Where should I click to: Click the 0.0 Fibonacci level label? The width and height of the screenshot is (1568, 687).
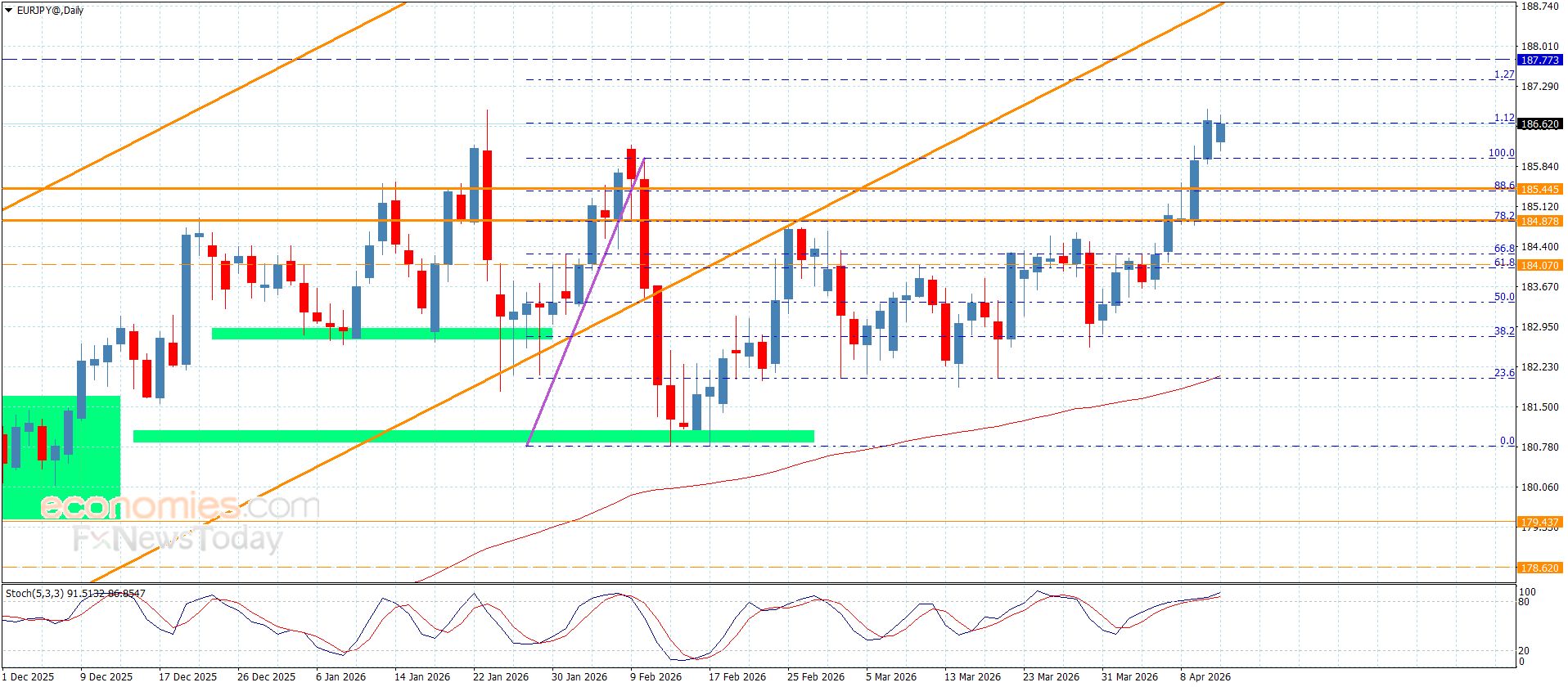point(1507,441)
